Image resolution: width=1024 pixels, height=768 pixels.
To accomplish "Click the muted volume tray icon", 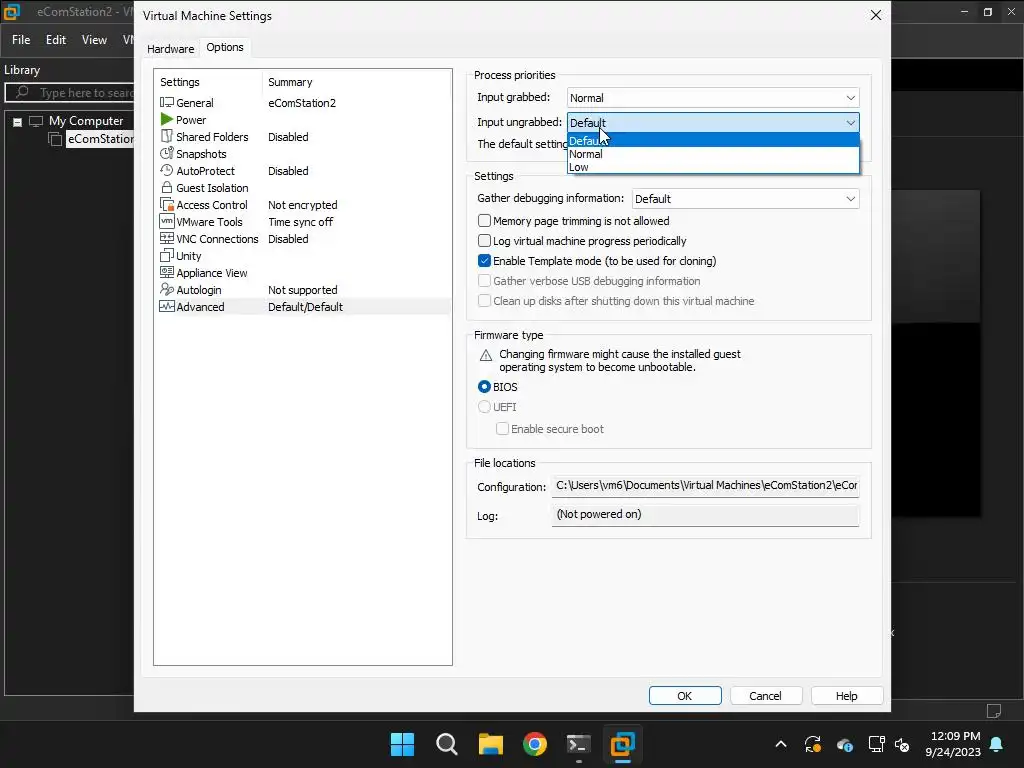I will [x=902, y=744].
